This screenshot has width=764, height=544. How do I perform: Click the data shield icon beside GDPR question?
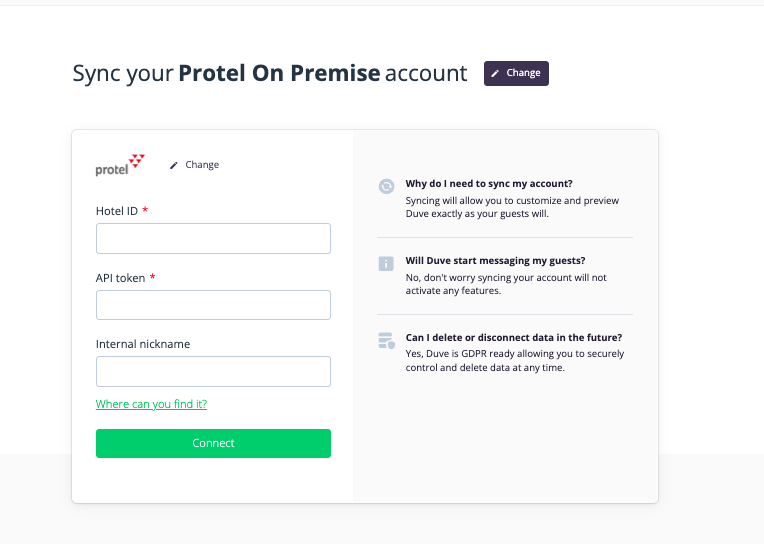(x=386, y=340)
